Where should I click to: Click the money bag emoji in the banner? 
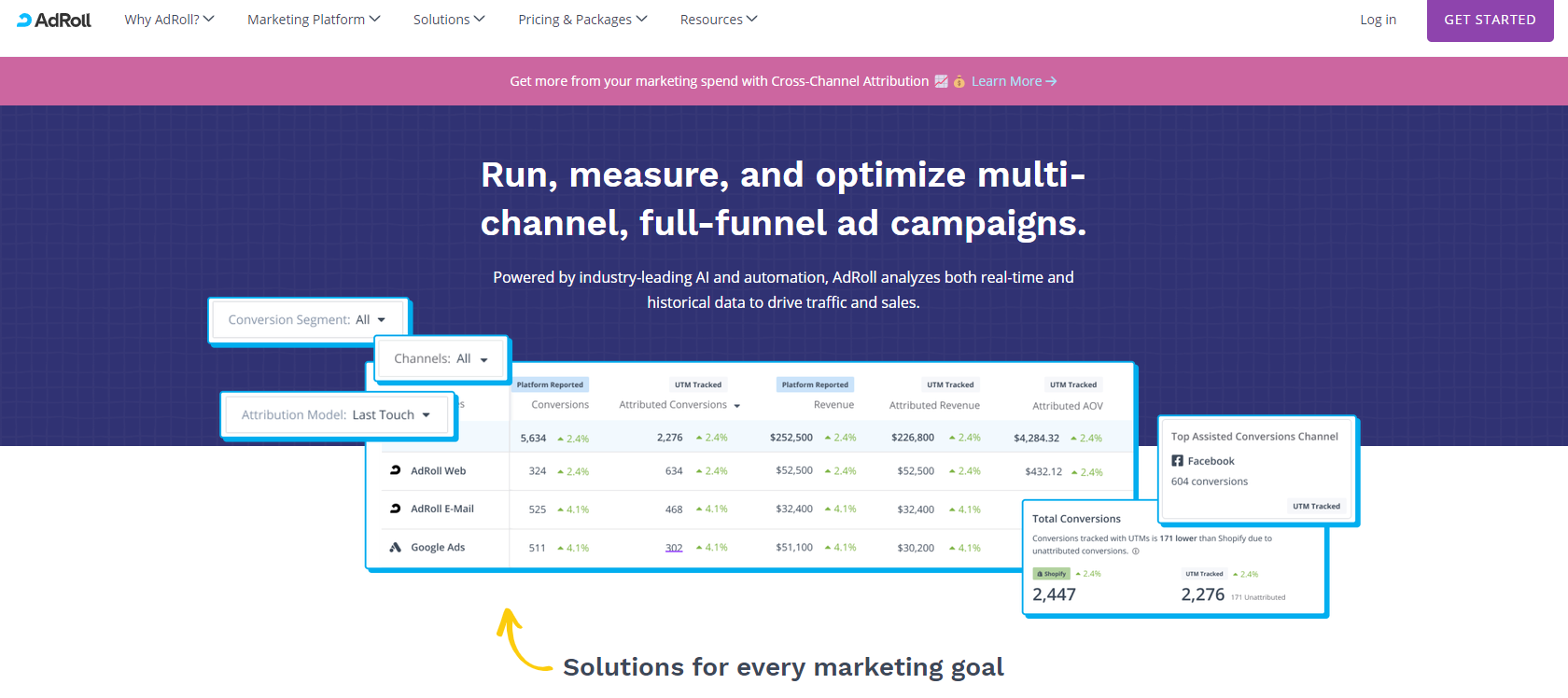[x=959, y=81]
